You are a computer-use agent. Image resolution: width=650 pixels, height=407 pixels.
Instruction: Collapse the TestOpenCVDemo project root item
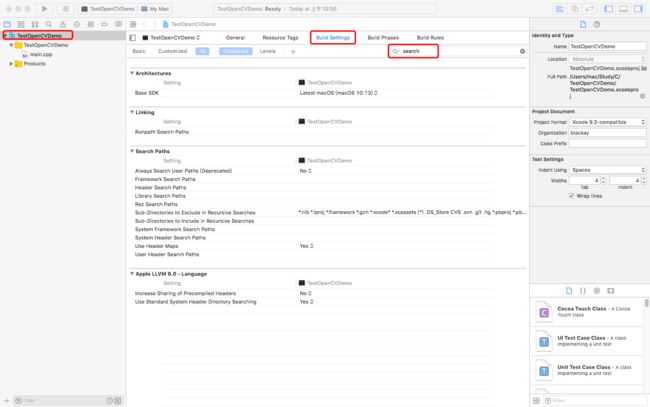(x=5, y=36)
